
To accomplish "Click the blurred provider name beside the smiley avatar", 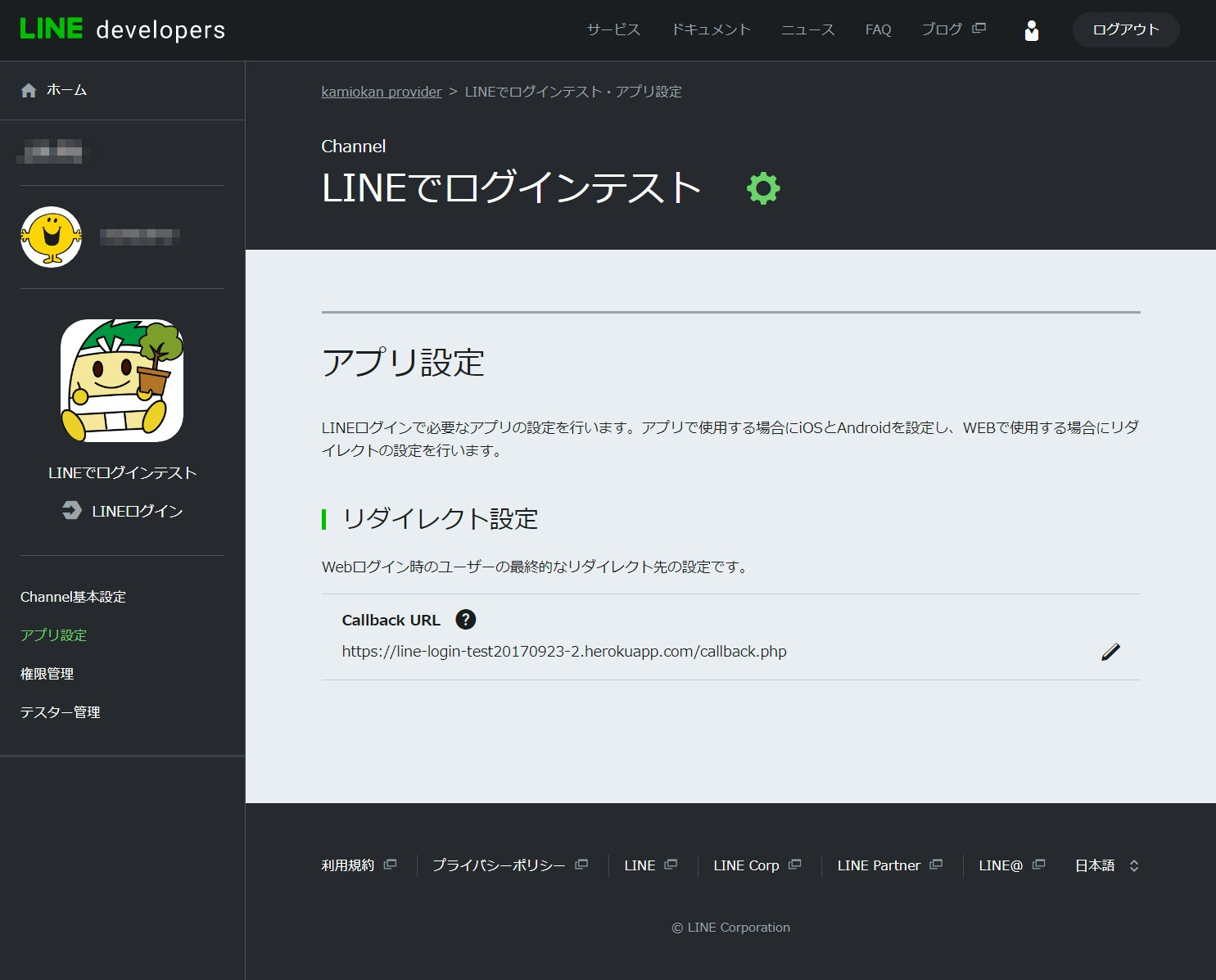I will tap(139, 237).
